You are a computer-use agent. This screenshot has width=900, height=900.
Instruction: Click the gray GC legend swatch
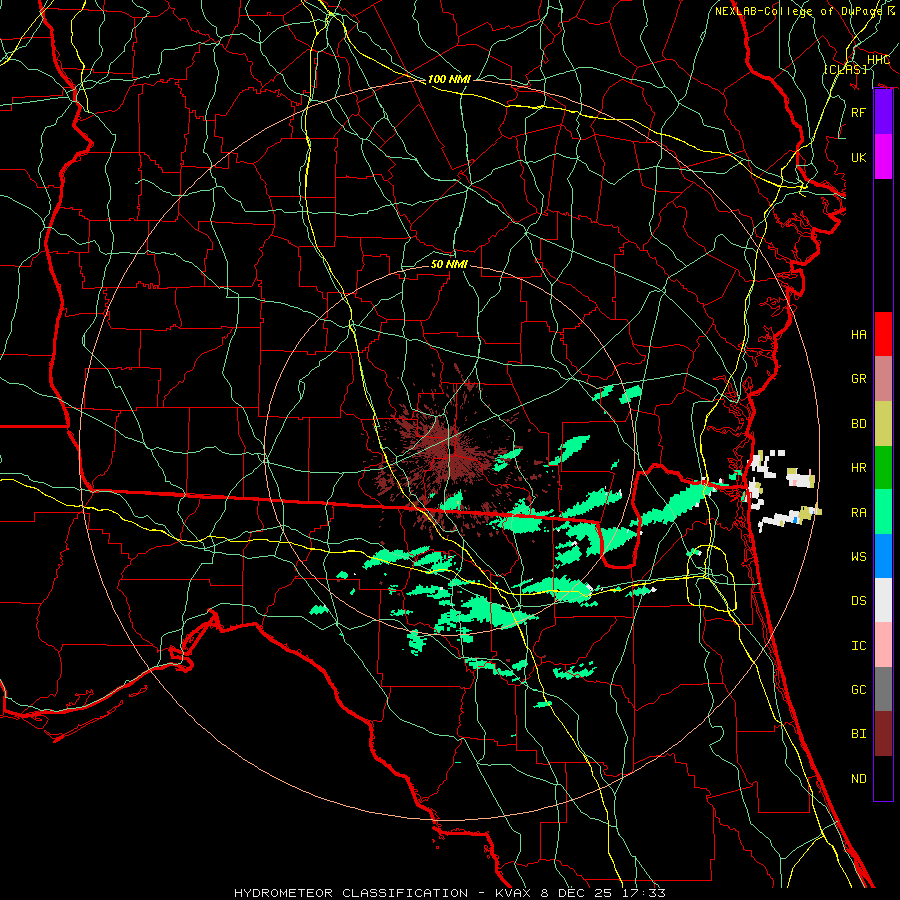[883, 689]
